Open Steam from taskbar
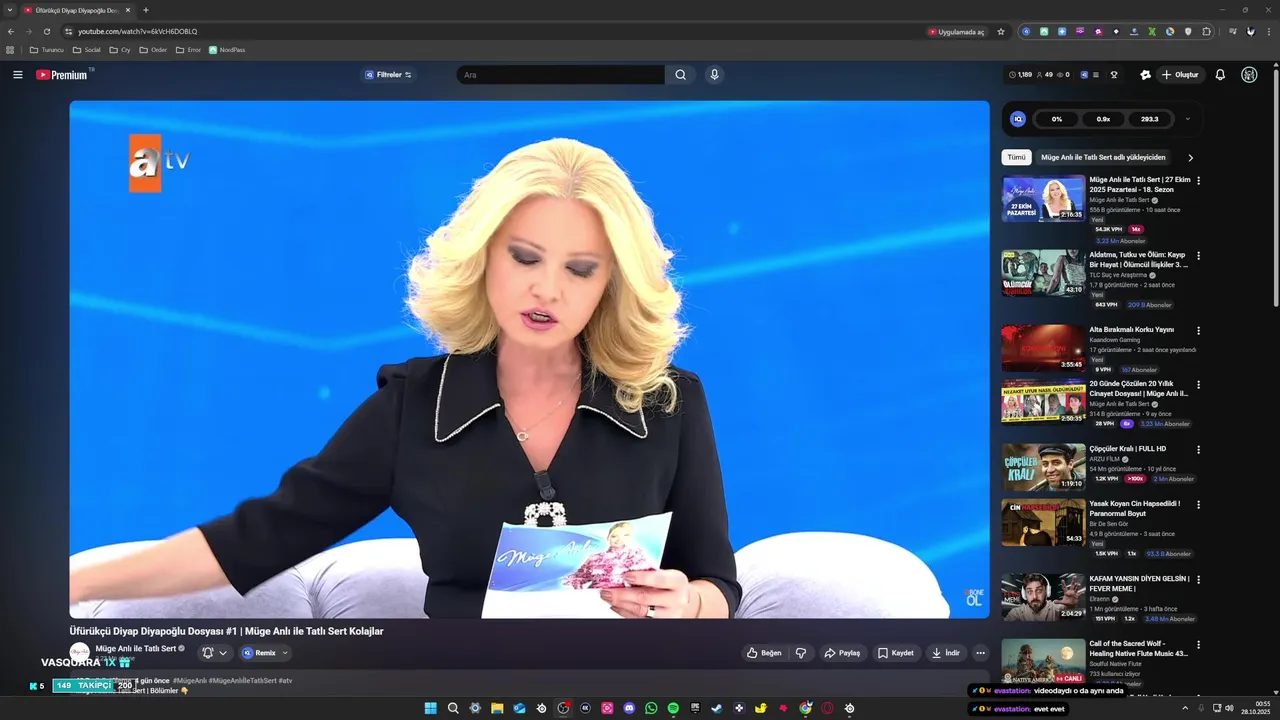1280x720 pixels. pos(717,708)
